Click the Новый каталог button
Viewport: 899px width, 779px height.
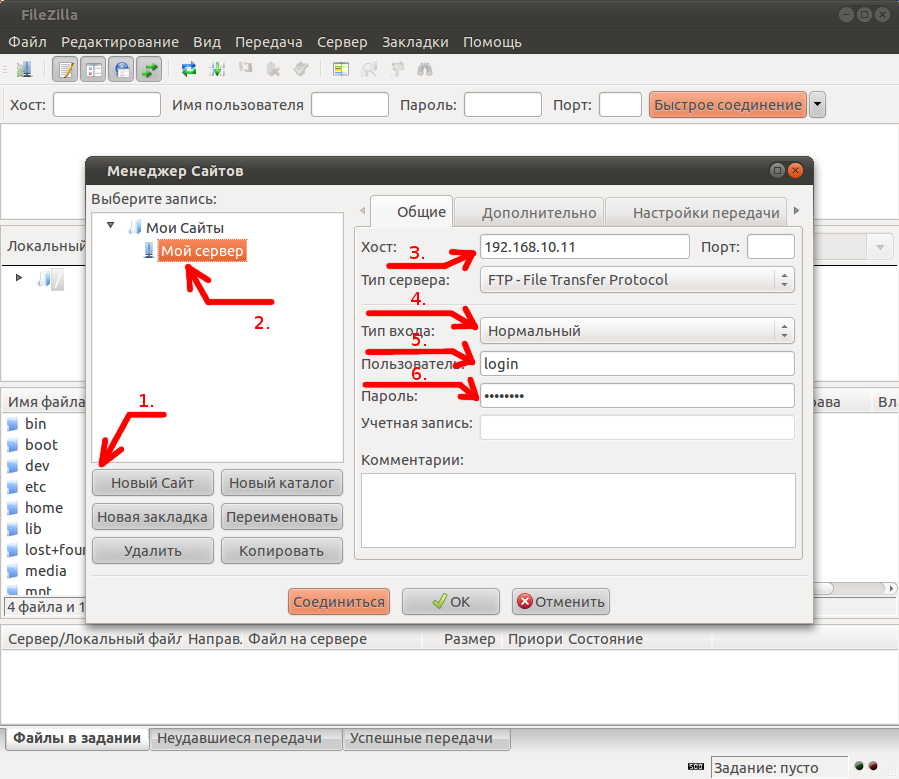[282, 483]
